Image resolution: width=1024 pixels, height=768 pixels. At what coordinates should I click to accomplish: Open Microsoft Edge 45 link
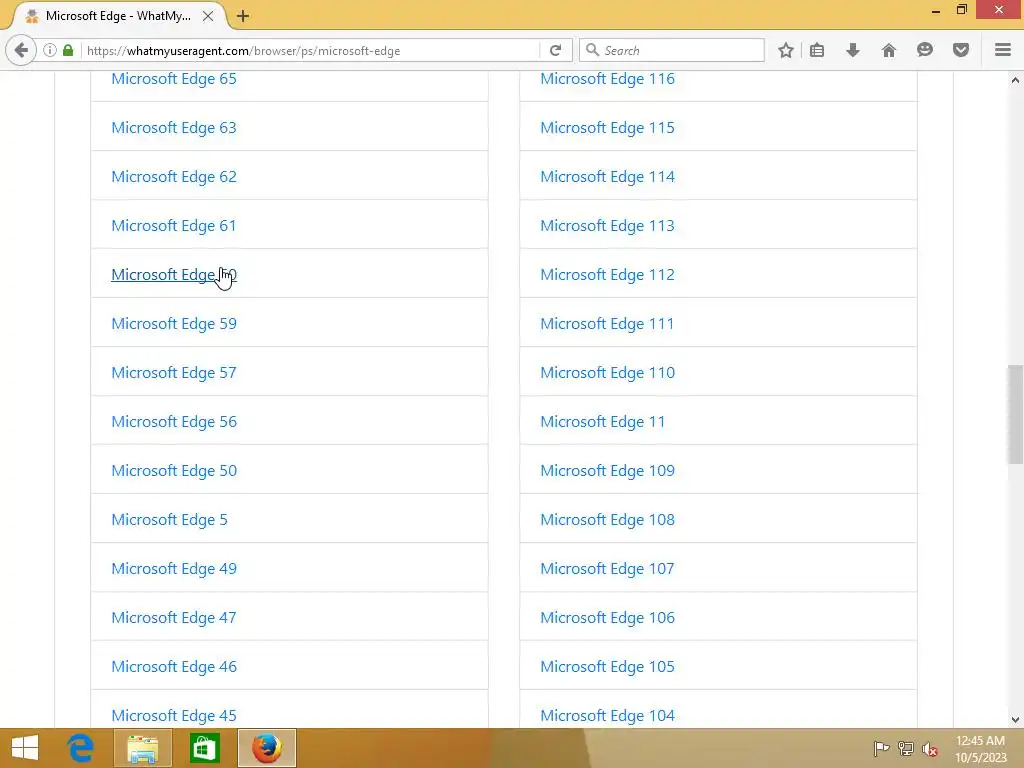[174, 716]
